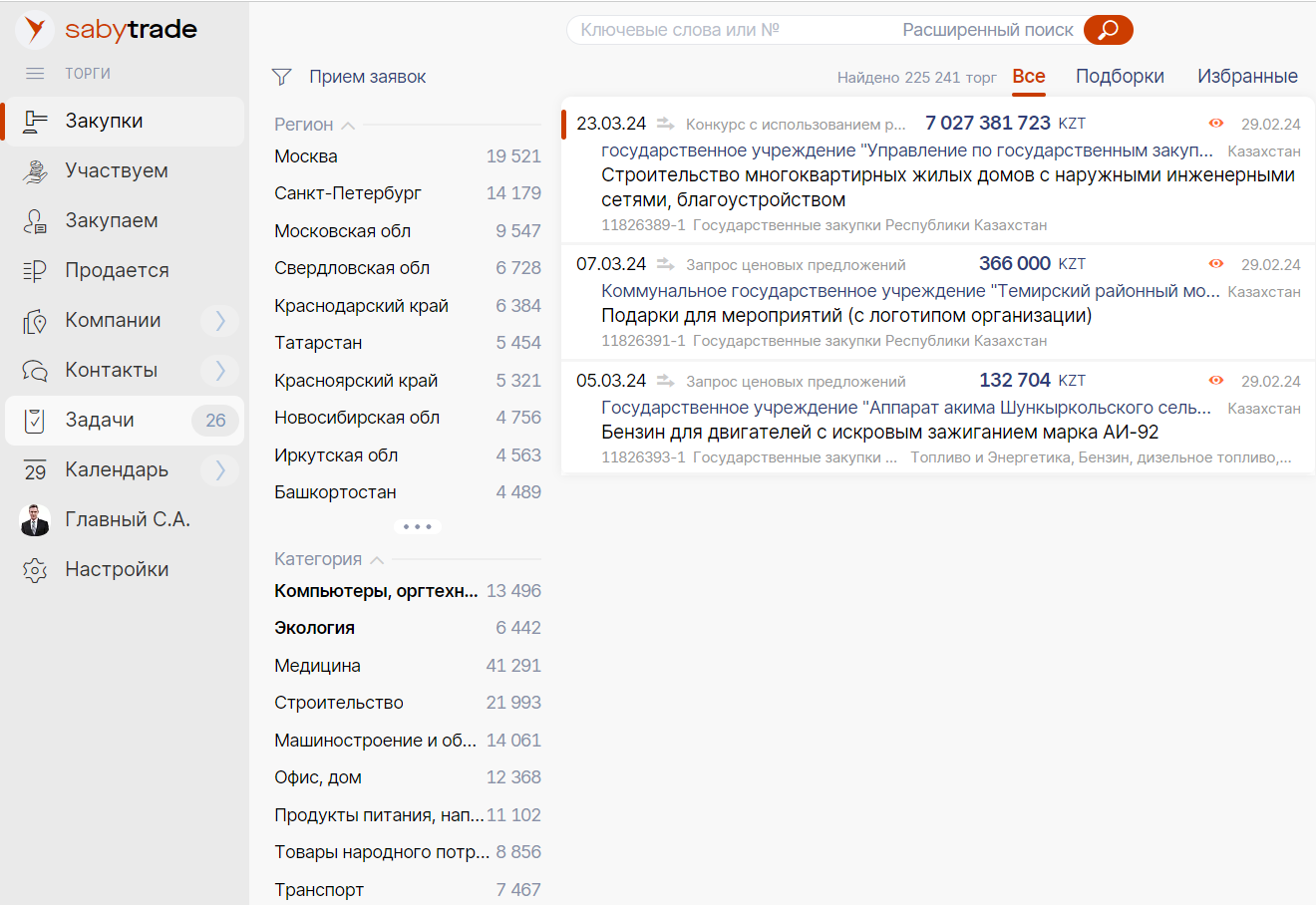Screen dimensions: 1316x905
Task: Open the hamburger menu under the logo
Action: pyautogui.click(x=35, y=72)
